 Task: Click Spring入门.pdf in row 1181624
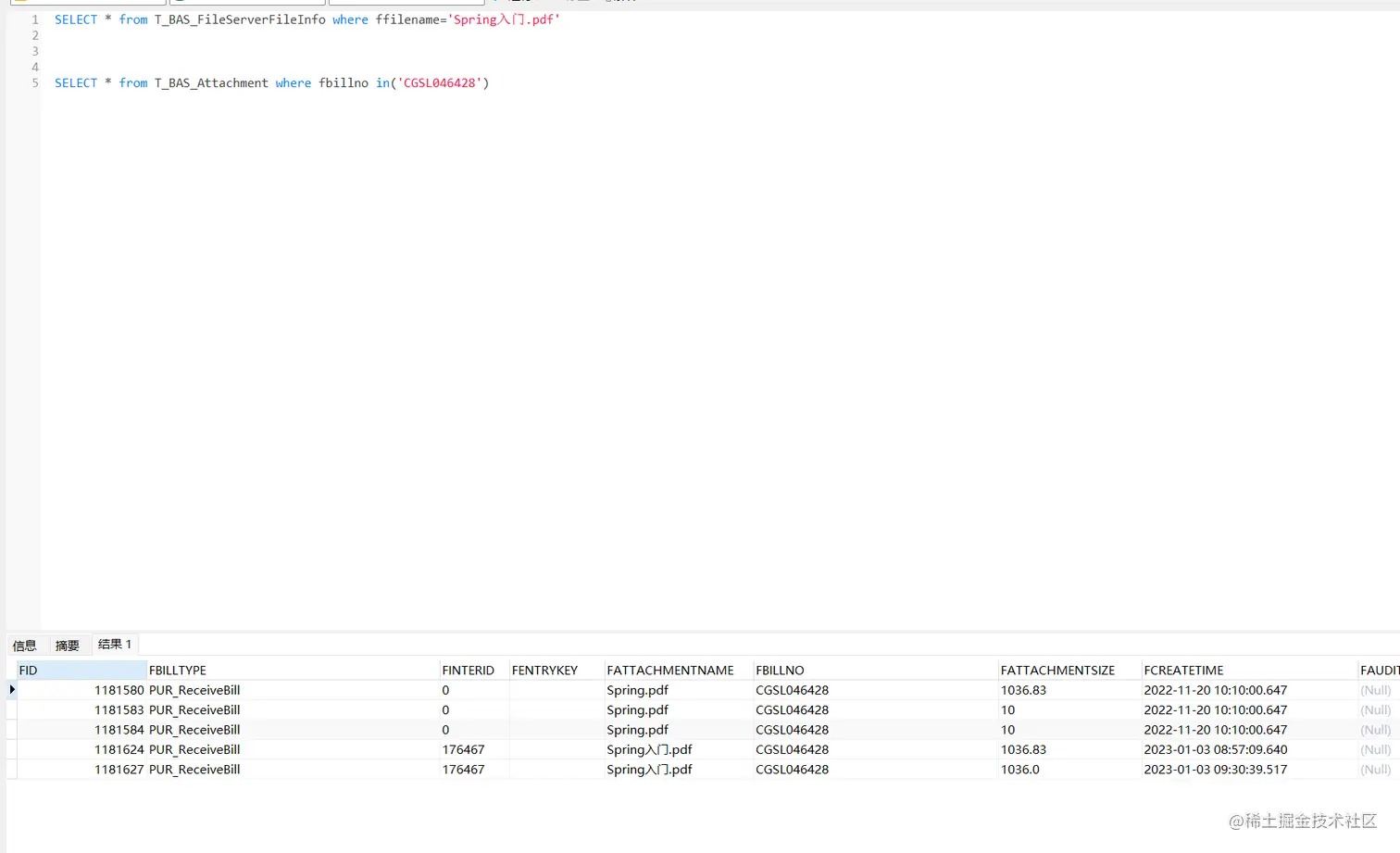(649, 750)
